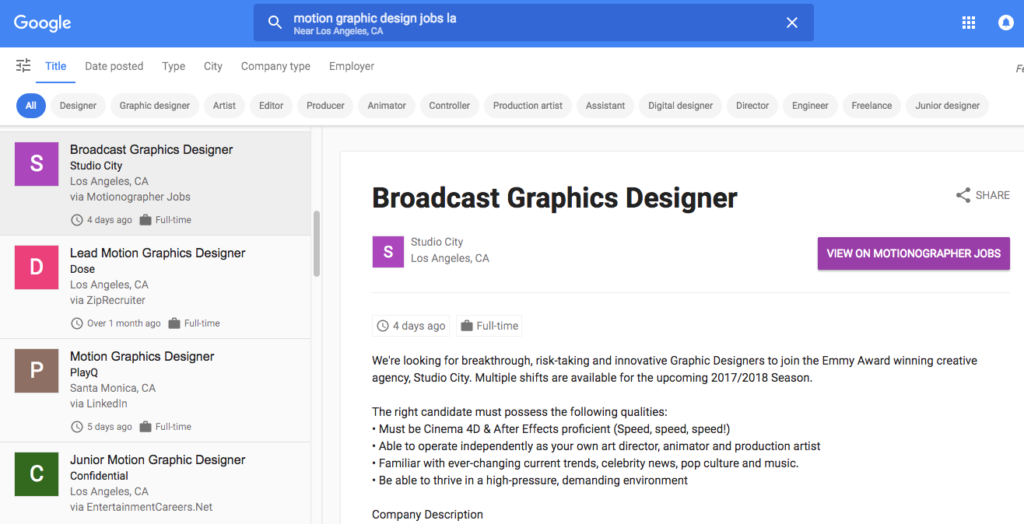Click Near Los Angeles, CA subtext
1024x524 pixels.
[x=338, y=31]
